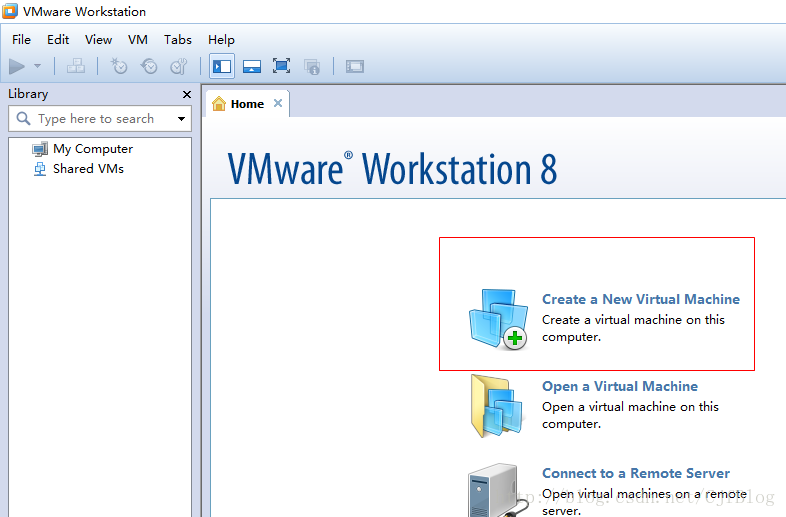The width and height of the screenshot is (786, 517).
Task: Select Shared VMs in the library
Action: pyautogui.click(x=88, y=169)
